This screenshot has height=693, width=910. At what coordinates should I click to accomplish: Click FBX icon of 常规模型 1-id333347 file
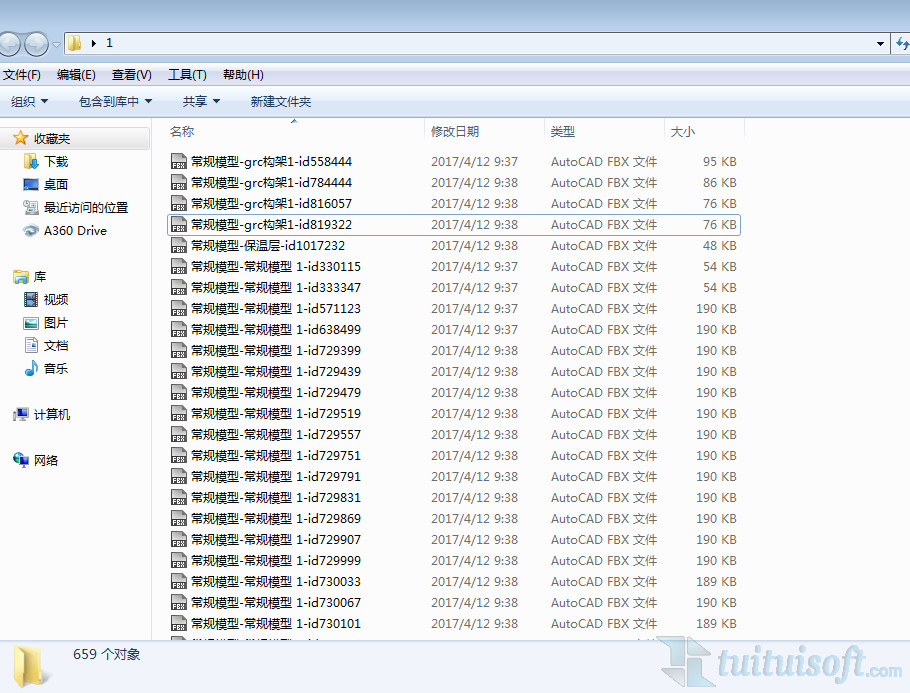(x=179, y=287)
